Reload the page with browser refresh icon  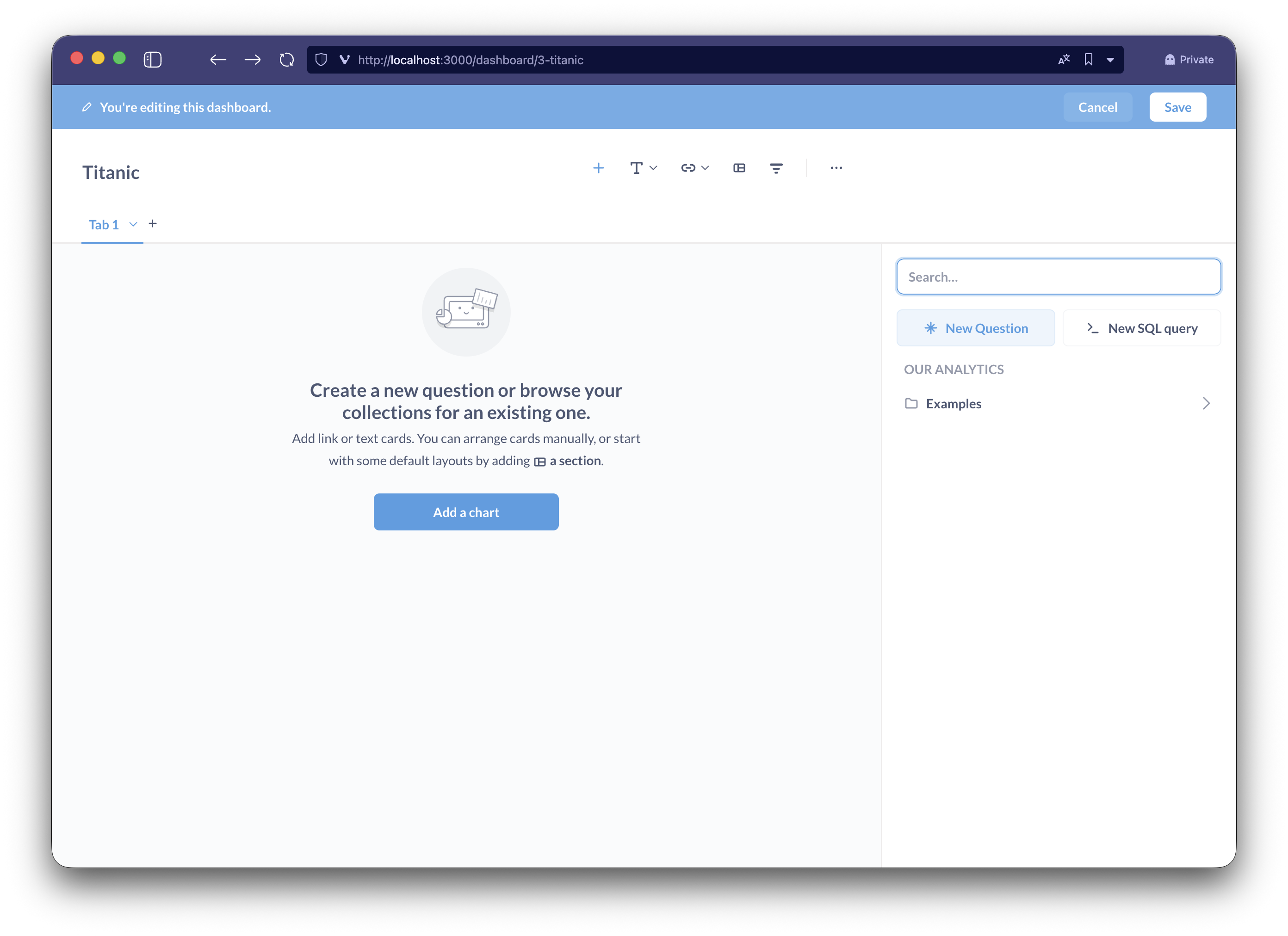(x=287, y=60)
